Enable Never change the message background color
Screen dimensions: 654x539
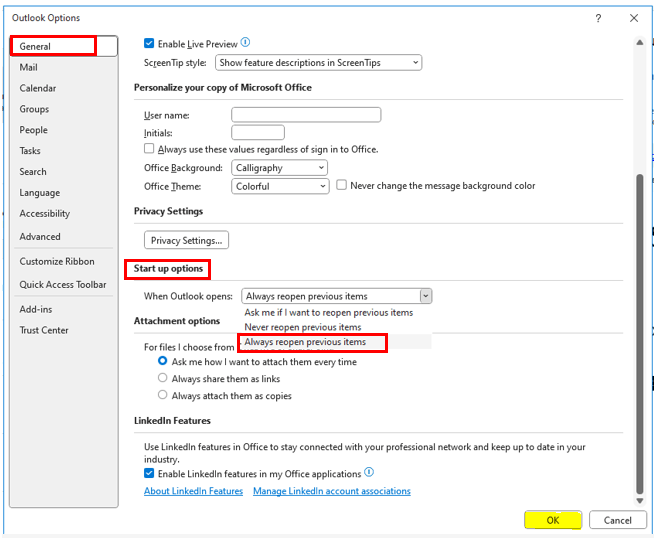click(x=341, y=185)
